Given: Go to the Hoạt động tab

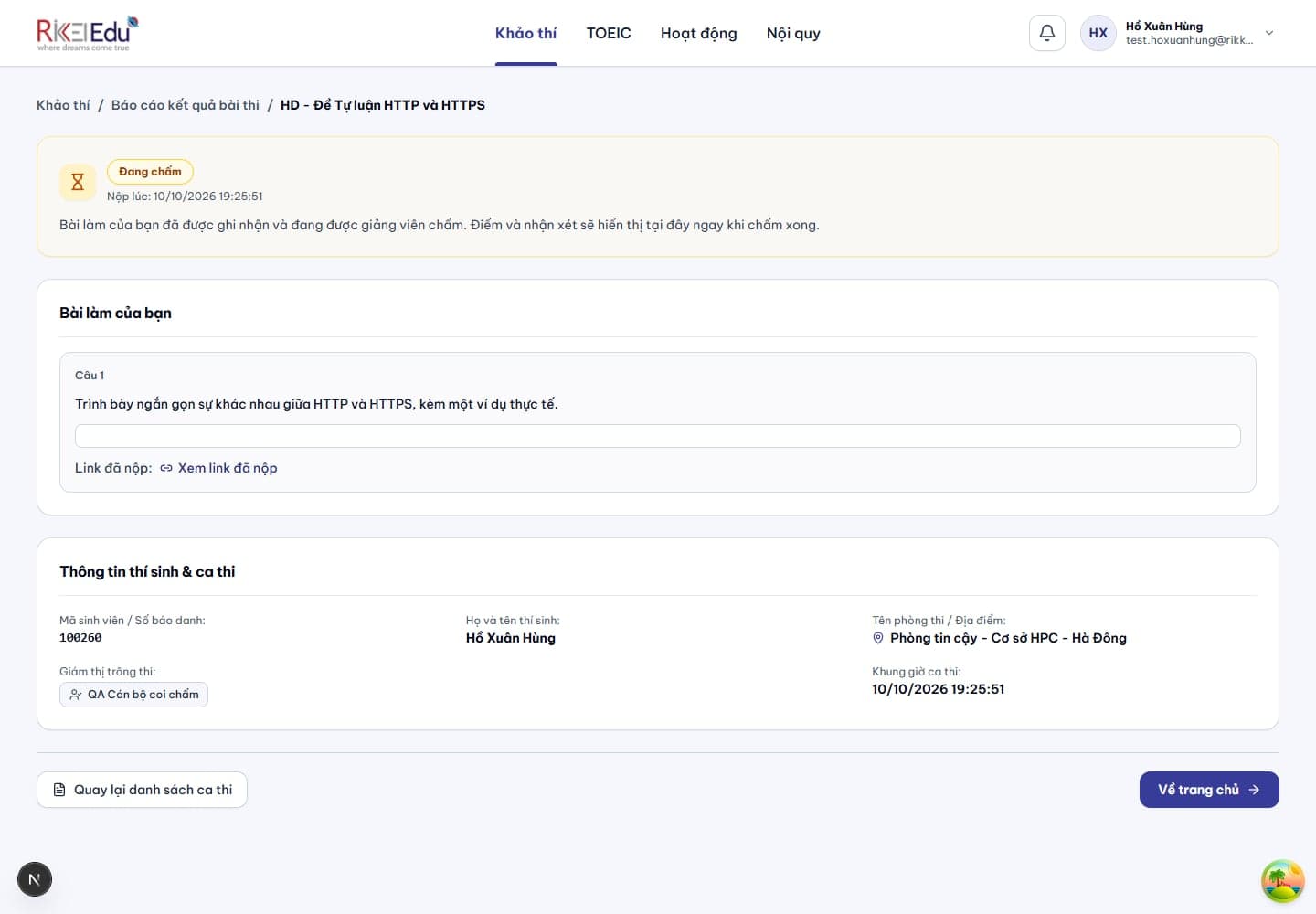Looking at the screenshot, I should coord(699,33).
